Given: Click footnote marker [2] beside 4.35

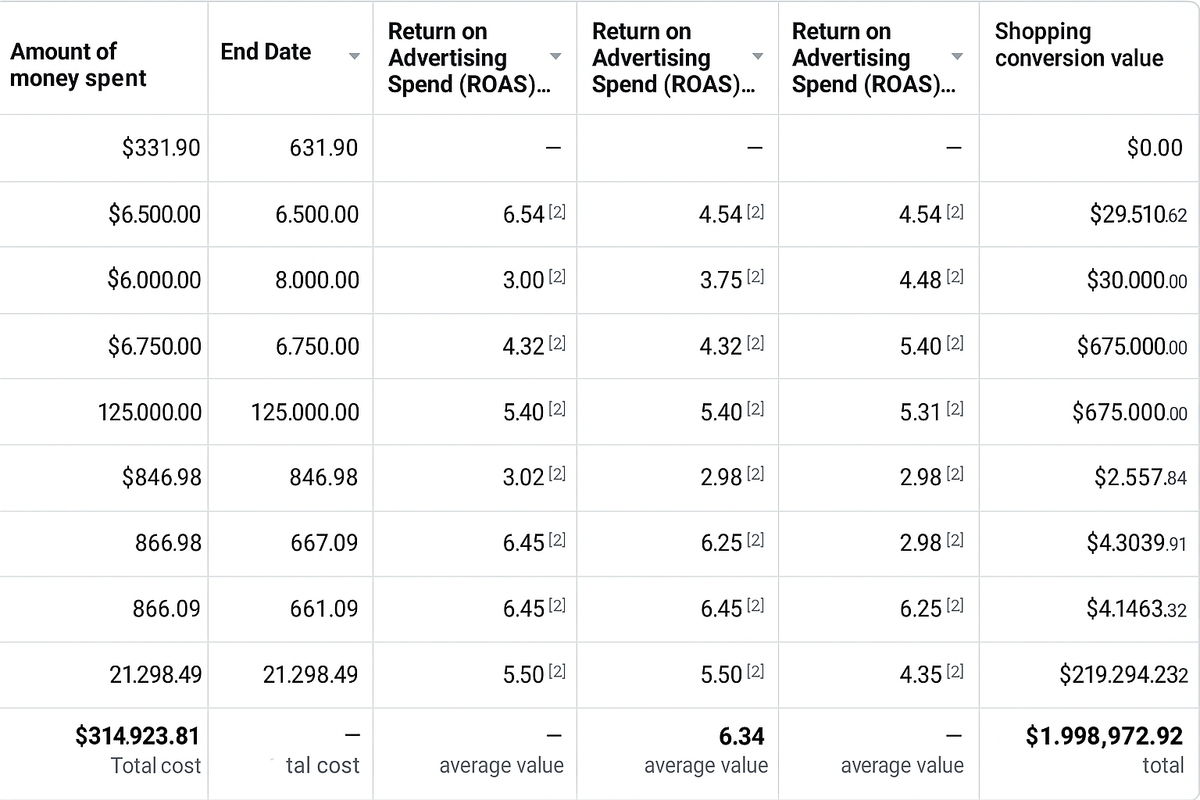Looking at the screenshot, I should (x=955, y=673).
